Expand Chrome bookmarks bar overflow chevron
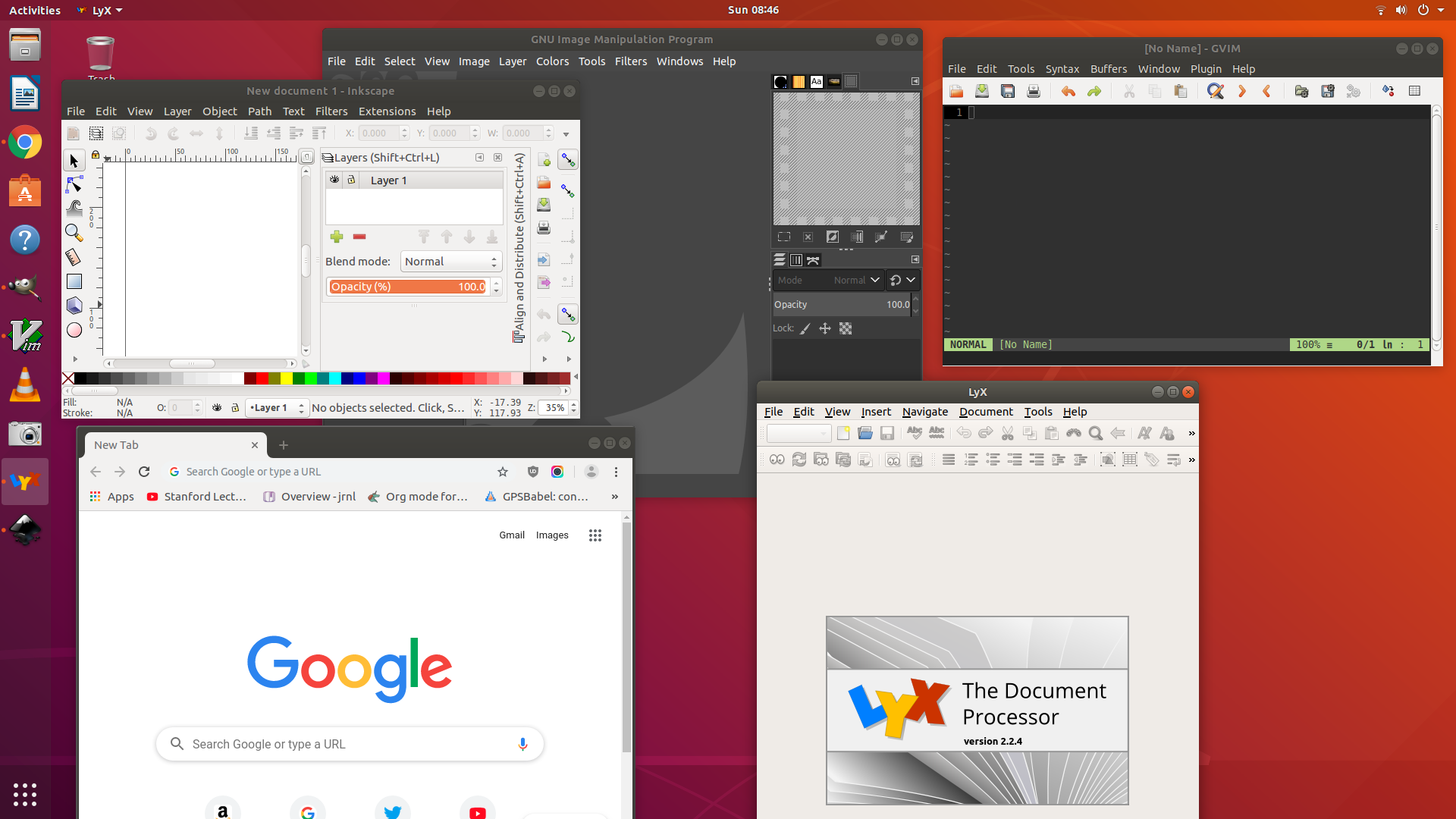Screen dimensions: 1456x819 pyautogui.click(x=614, y=497)
